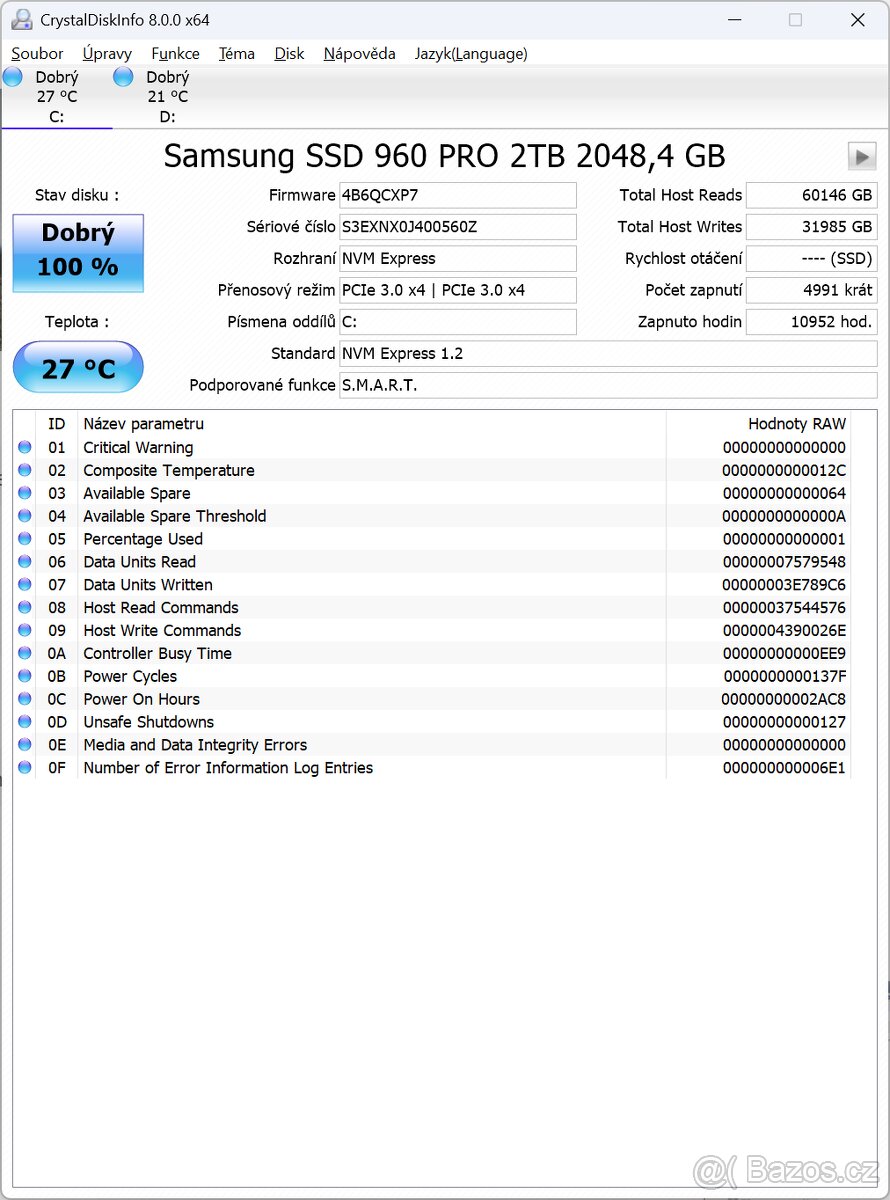Click the Samsung SSD 960 PRO 2TB title

tap(444, 156)
